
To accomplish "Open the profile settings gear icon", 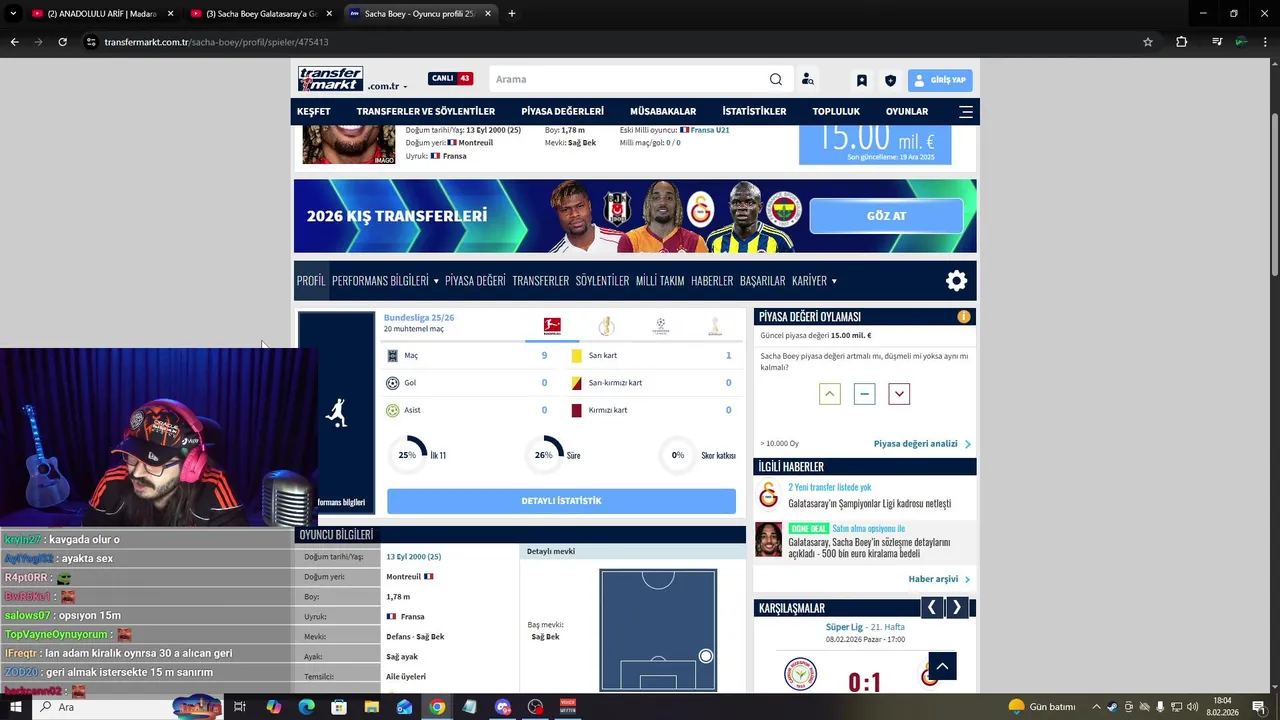I will point(957,281).
